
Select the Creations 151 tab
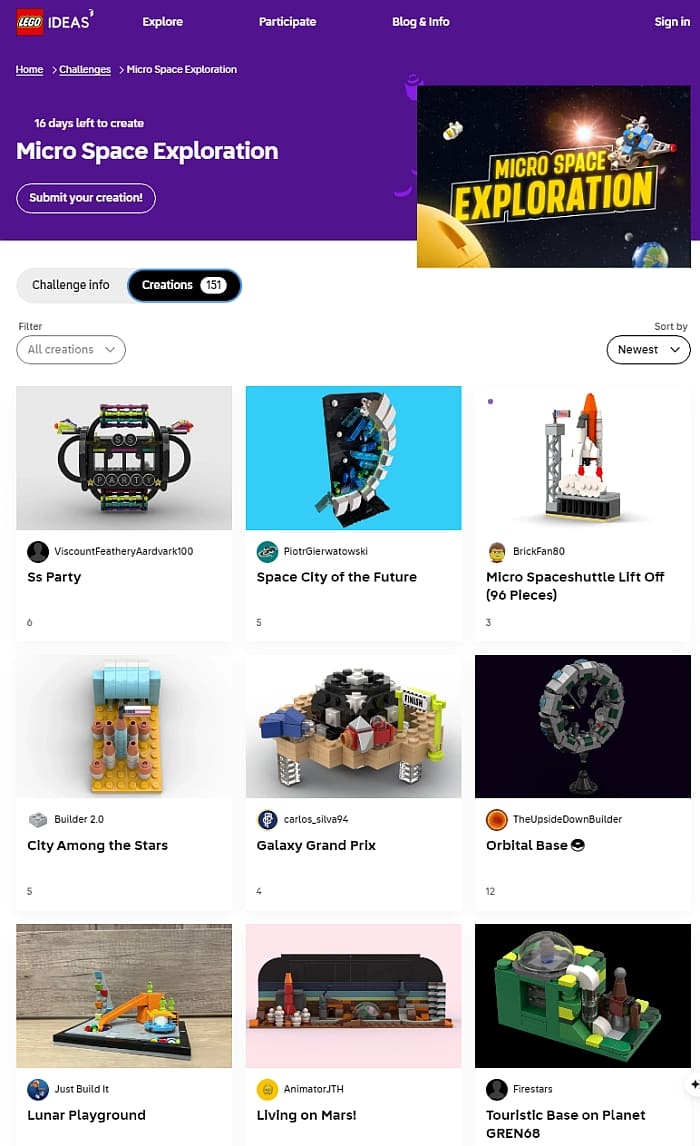click(x=184, y=285)
